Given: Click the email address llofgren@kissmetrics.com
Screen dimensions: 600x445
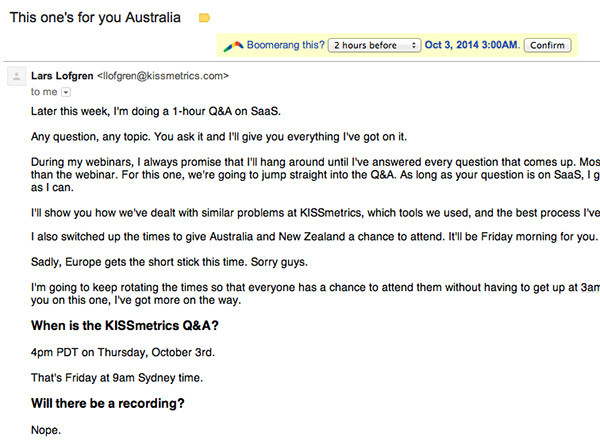Looking at the screenshot, I should [x=163, y=76].
